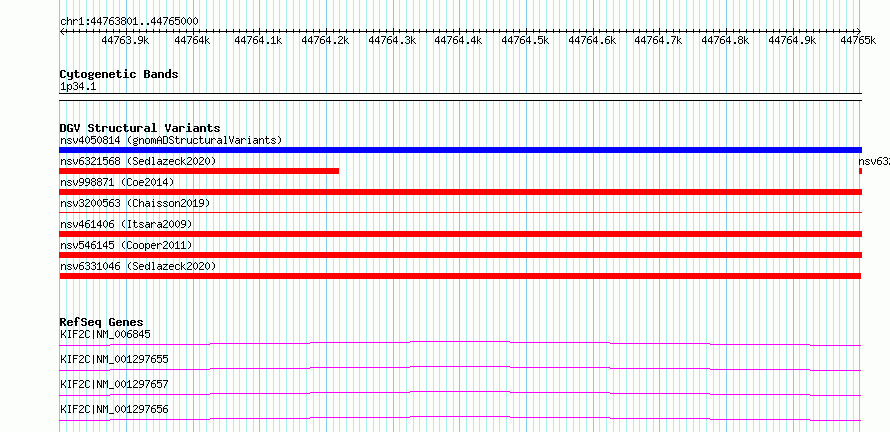Select the KIF2C NM_006845 intron line
Viewport: 890px width, 432px height.
click(460, 343)
